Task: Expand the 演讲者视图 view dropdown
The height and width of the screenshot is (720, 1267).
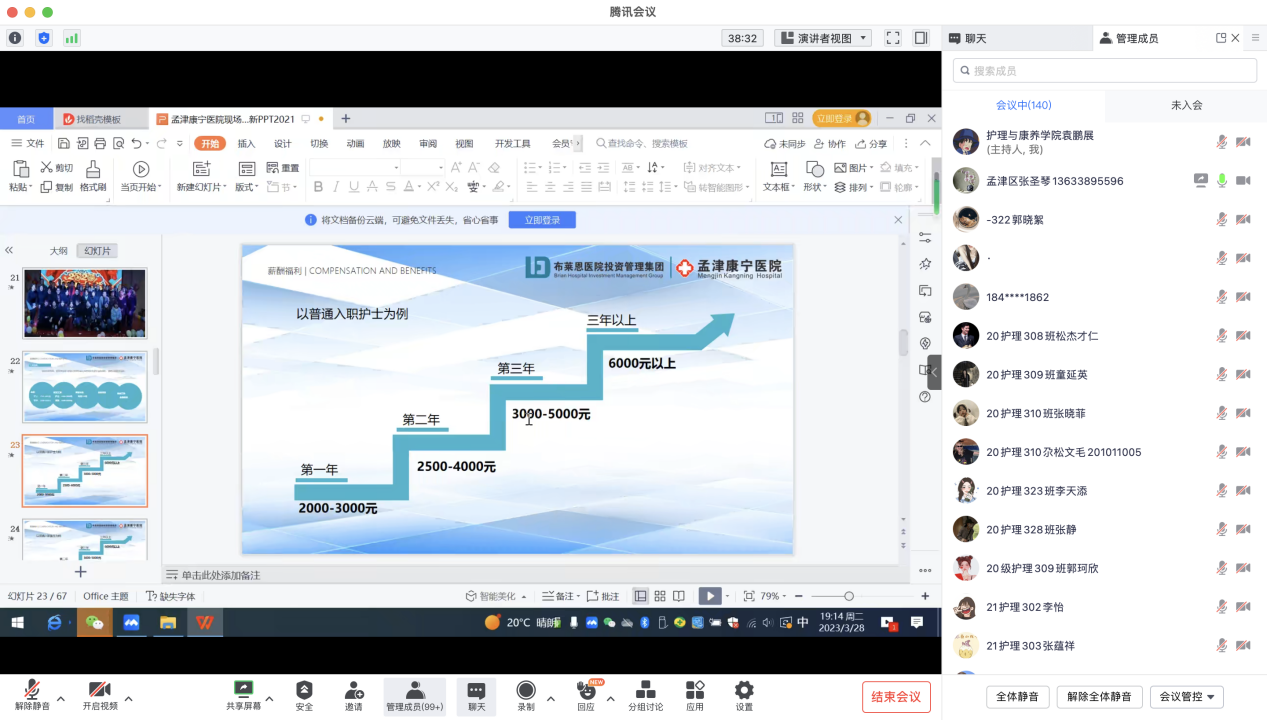Action: 823,38
